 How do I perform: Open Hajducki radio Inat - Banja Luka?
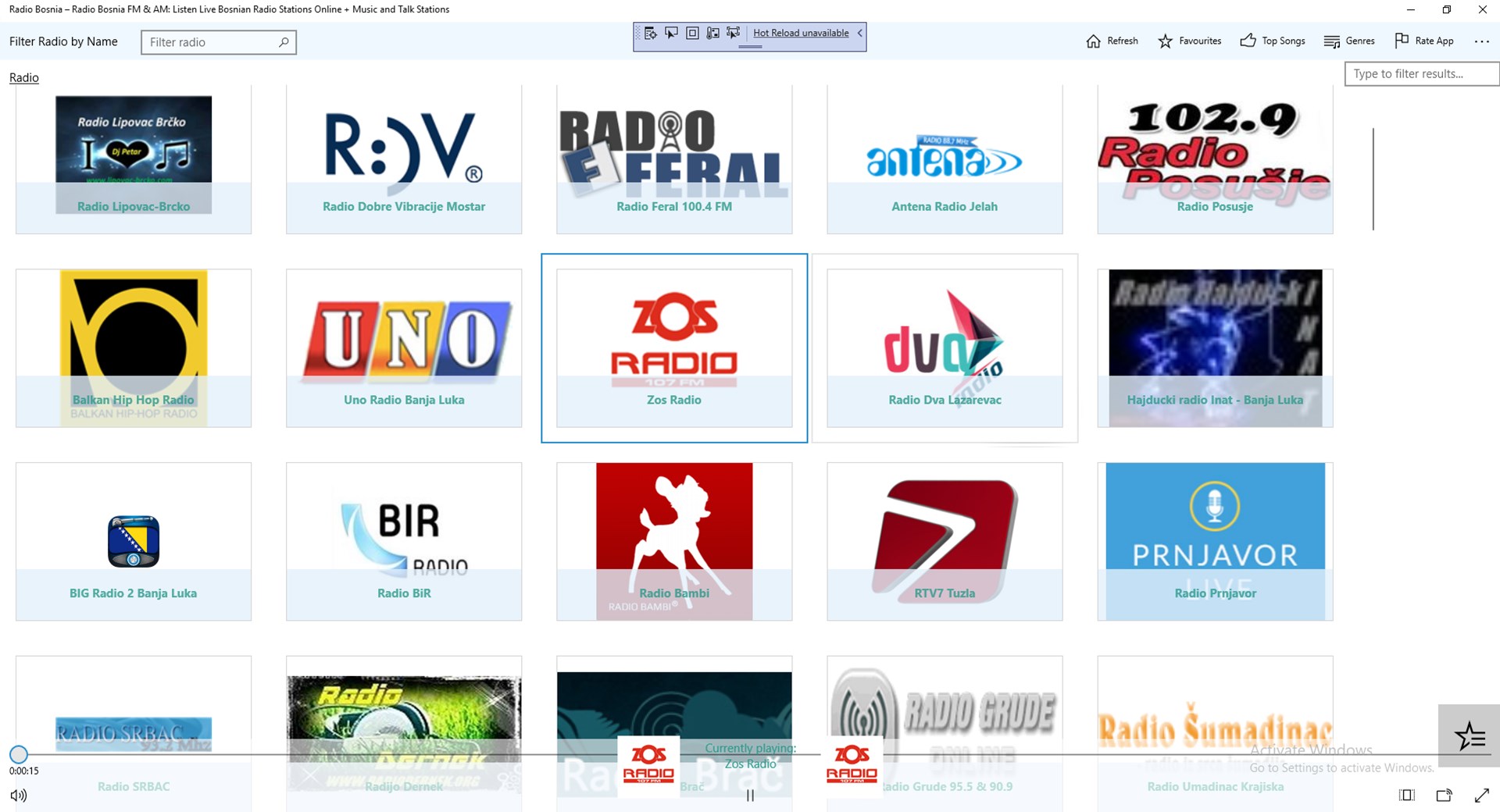[x=1215, y=348]
